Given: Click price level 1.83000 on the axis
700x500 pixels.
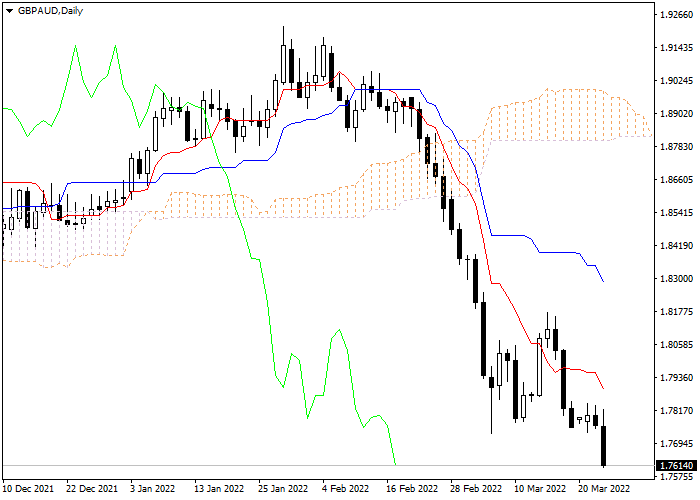Looking at the screenshot, I should pyautogui.click(x=677, y=279).
